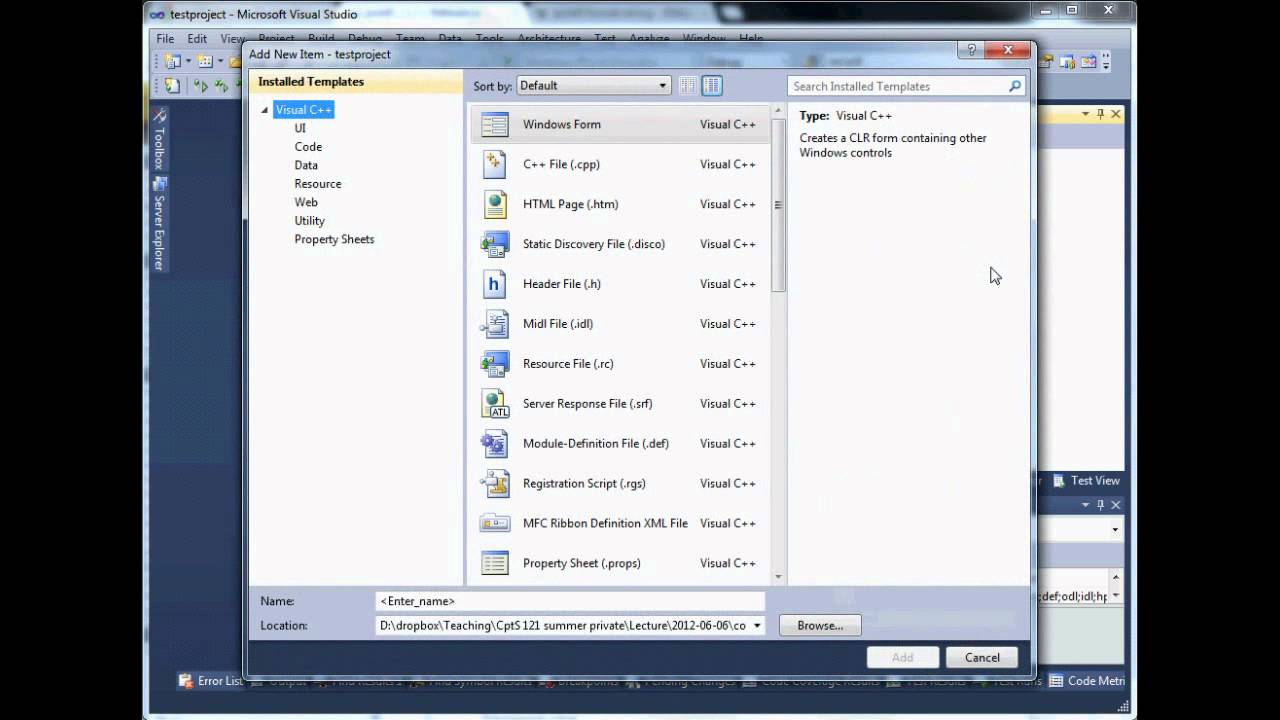The width and height of the screenshot is (1280, 720).
Task: Select the Data template category
Action: (306, 165)
